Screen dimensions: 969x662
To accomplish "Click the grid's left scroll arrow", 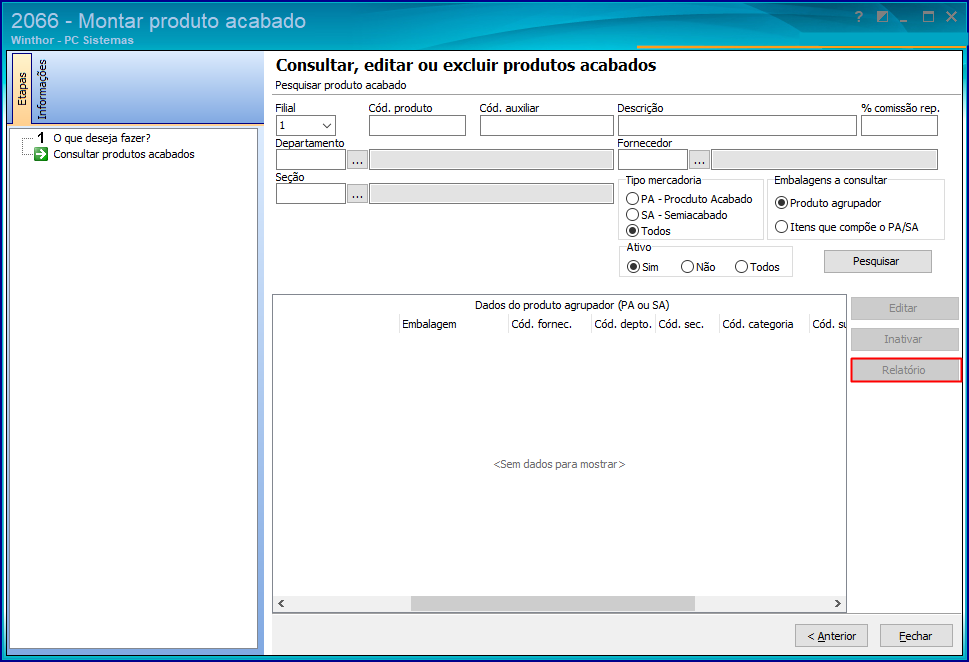I will point(281,603).
